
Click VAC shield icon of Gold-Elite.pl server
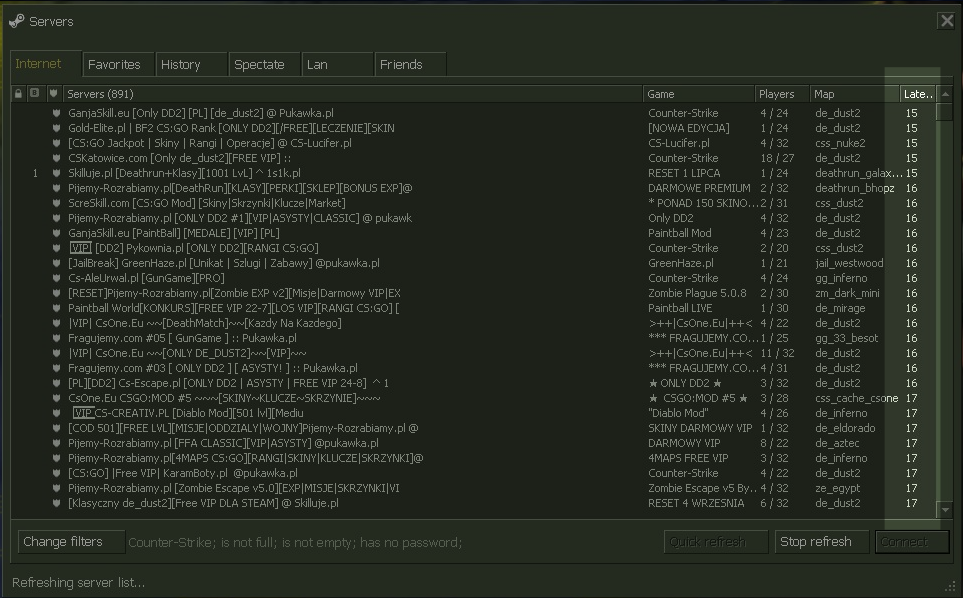[x=57, y=128]
